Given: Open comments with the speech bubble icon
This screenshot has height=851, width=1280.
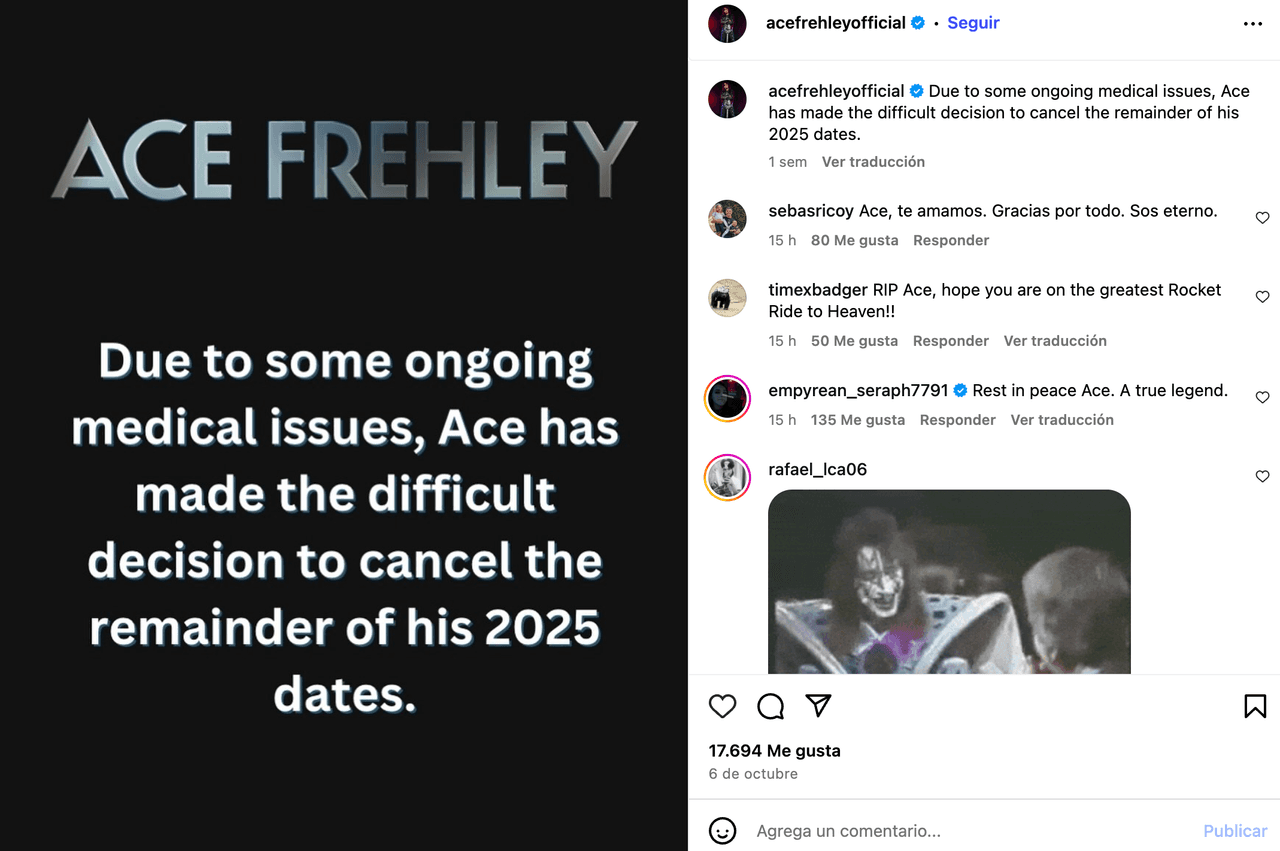Looking at the screenshot, I should (x=770, y=706).
